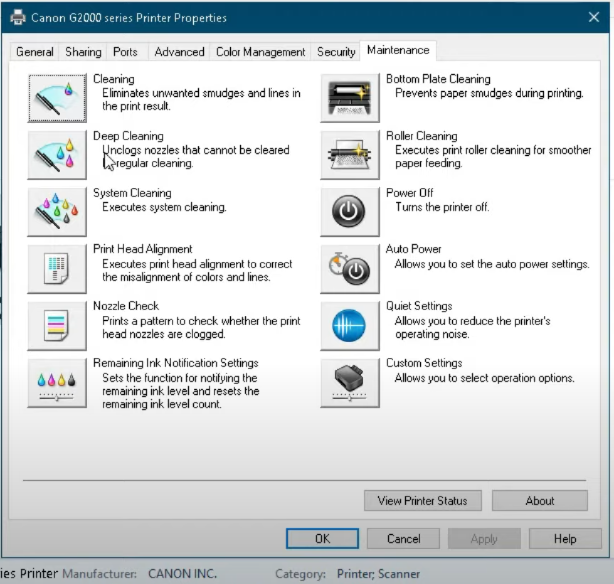Click the 'Print Head Alignment' label
This screenshot has width=614, height=584.
point(143,249)
